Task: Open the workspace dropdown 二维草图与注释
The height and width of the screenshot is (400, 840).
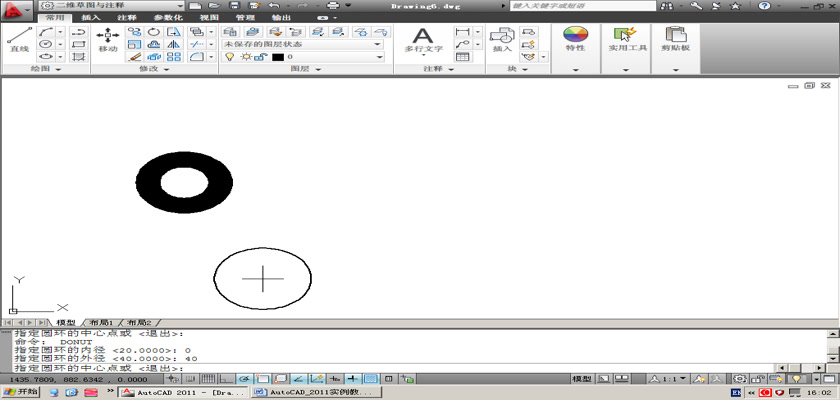Action: [x=111, y=5]
